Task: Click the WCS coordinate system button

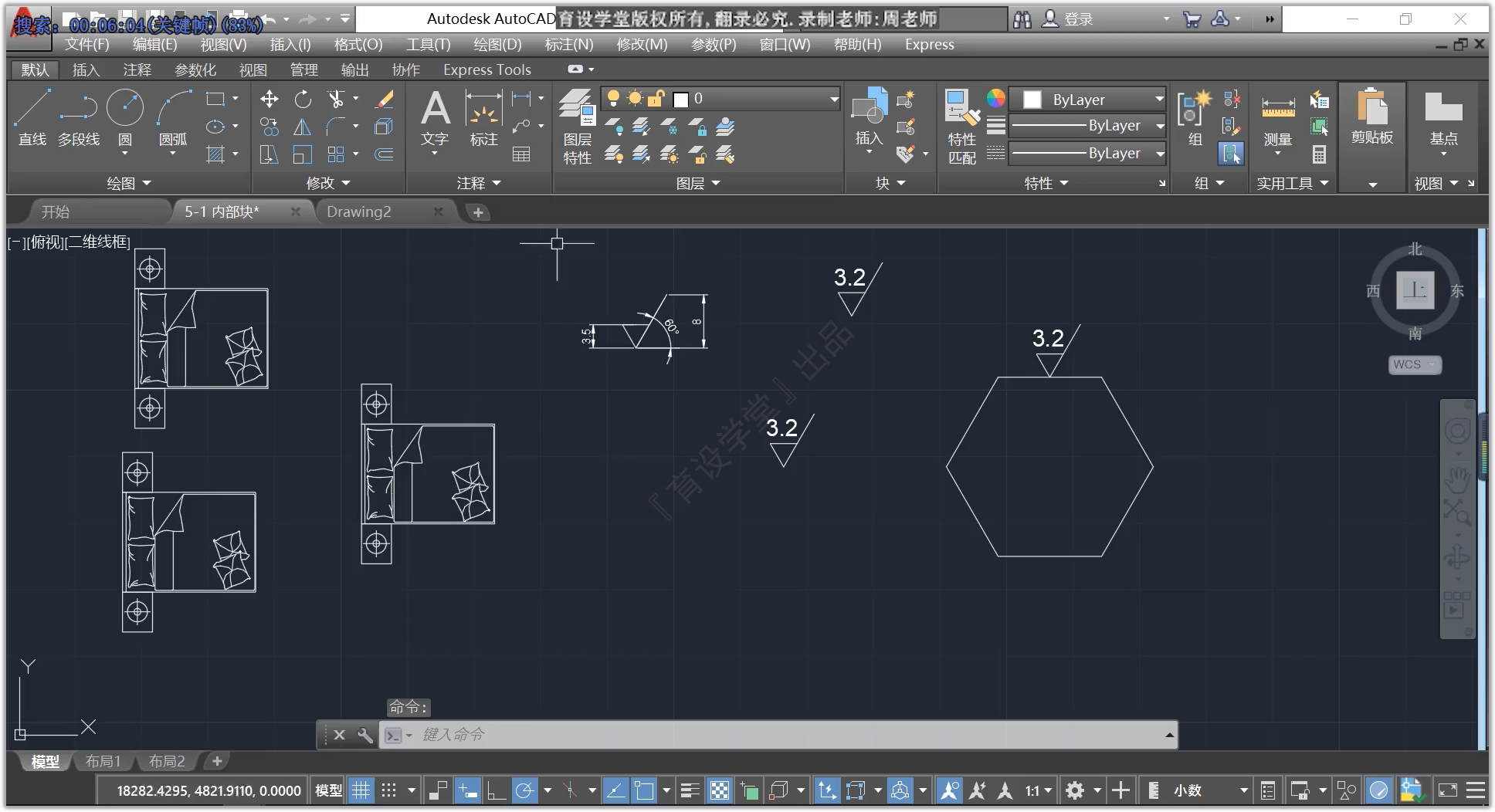Action: click(x=1414, y=364)
